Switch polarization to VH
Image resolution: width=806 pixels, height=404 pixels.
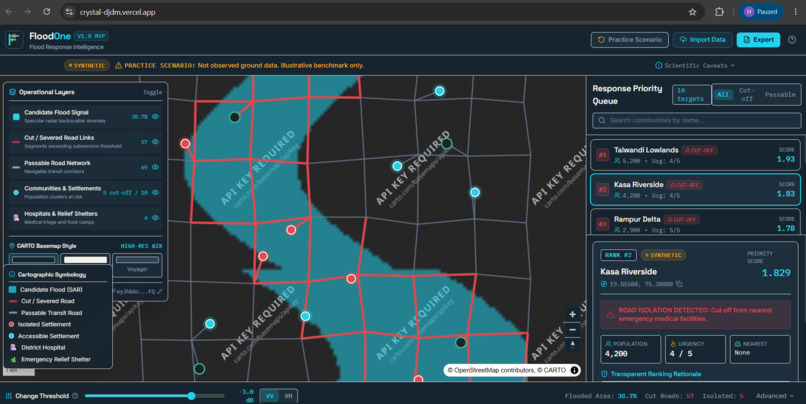(x=288, y=396)
